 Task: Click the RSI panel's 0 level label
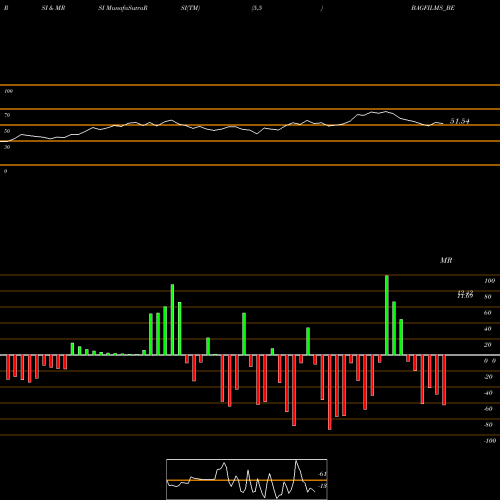point(5,171)
